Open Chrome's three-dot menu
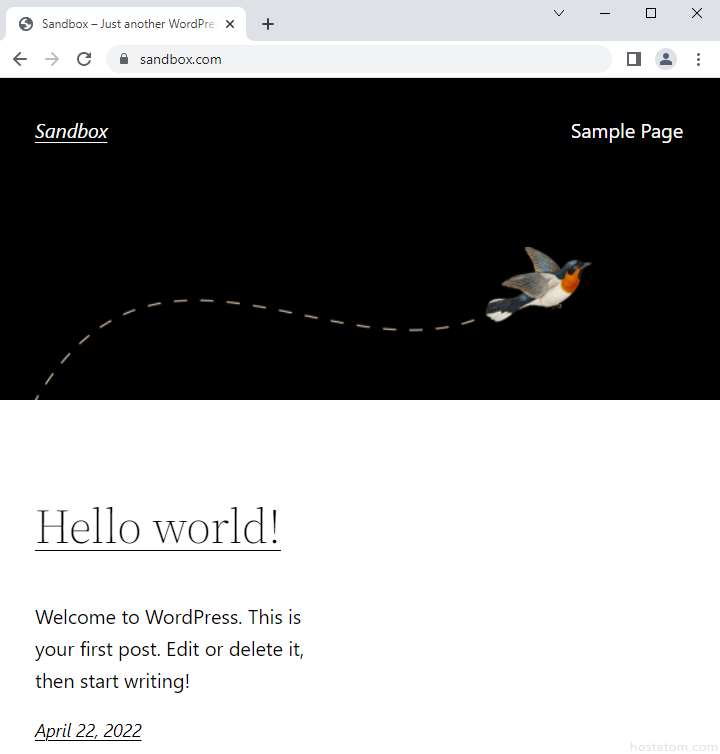This screenshot has height=754, width=720. click(x=698, y=59)
